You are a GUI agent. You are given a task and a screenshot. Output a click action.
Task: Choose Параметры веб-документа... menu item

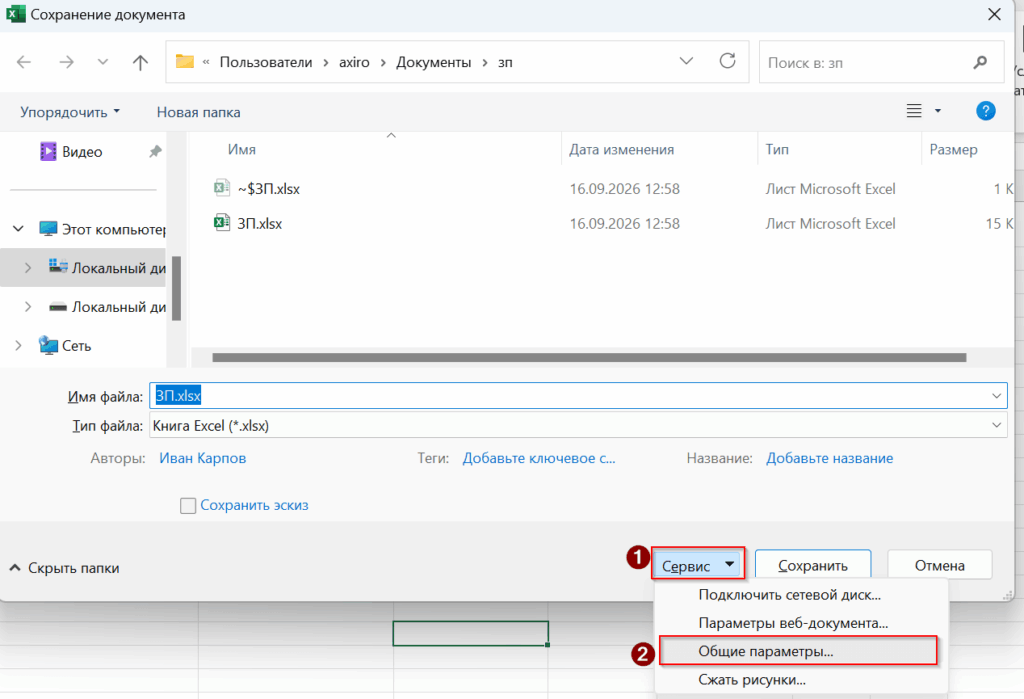coord(801,623)
